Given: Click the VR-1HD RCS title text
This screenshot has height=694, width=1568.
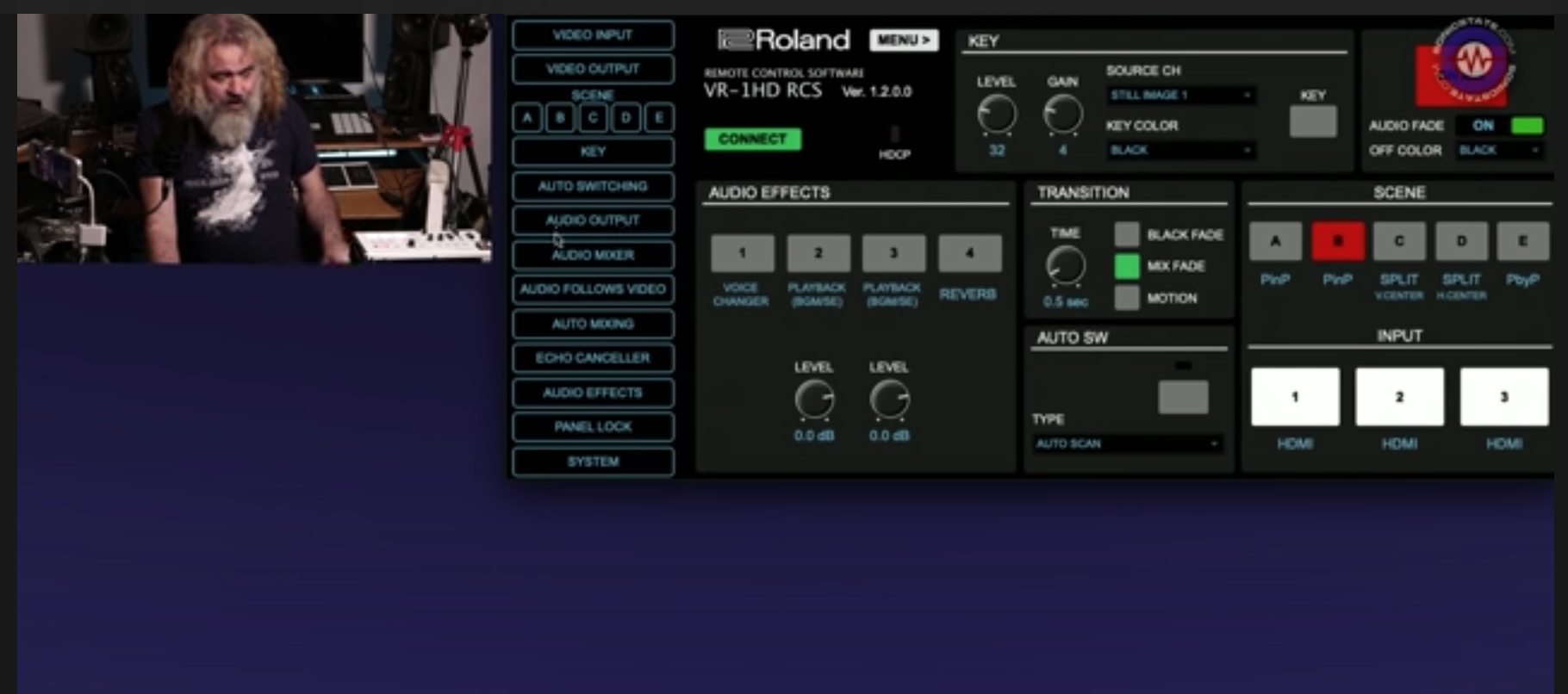Looking at the screenshot, I should click(x=763, y=90).
